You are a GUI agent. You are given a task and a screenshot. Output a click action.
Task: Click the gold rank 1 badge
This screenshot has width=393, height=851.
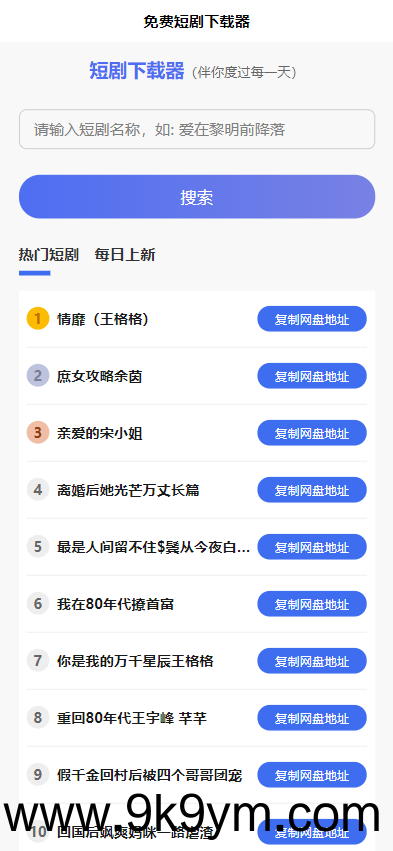point(38,319)
